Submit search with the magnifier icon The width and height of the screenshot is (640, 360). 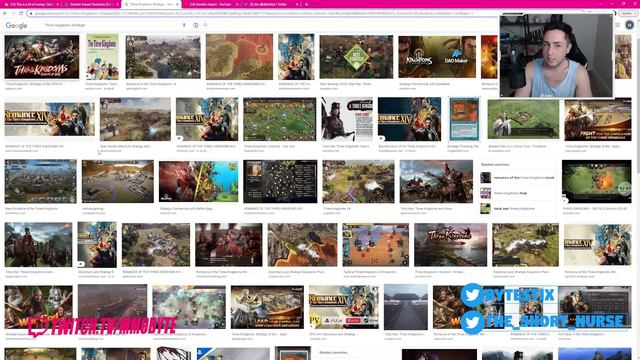(206, 25)
